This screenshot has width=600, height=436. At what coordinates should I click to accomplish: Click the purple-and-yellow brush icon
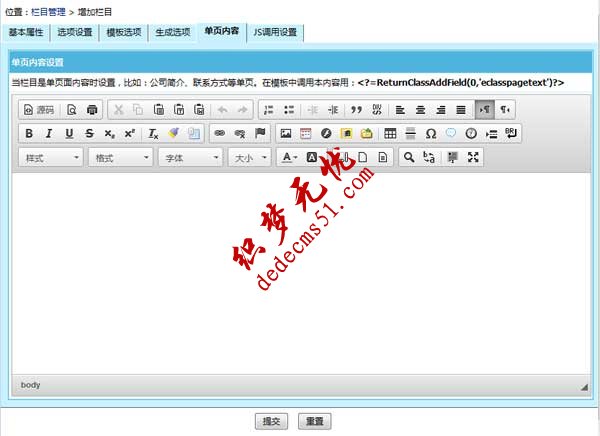click(173, 133)
